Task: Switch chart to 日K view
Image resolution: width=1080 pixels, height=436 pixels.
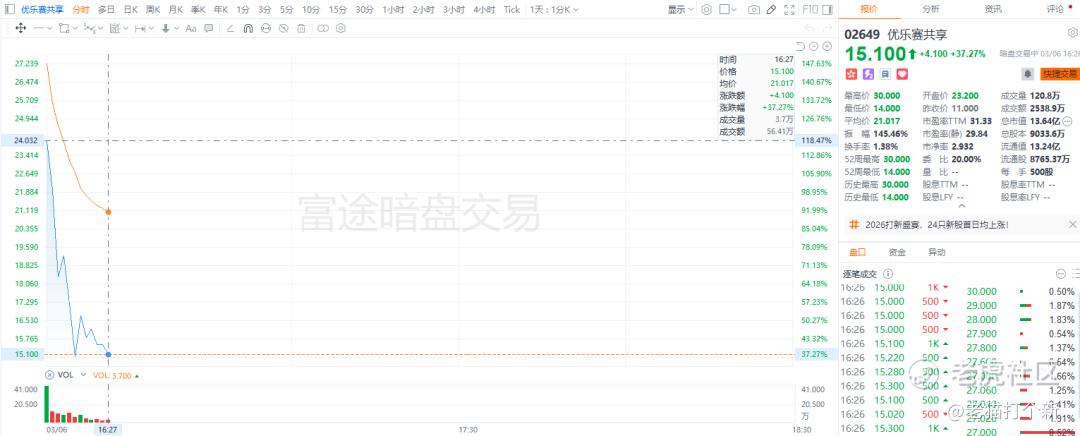Action: (x=130, y=10)
